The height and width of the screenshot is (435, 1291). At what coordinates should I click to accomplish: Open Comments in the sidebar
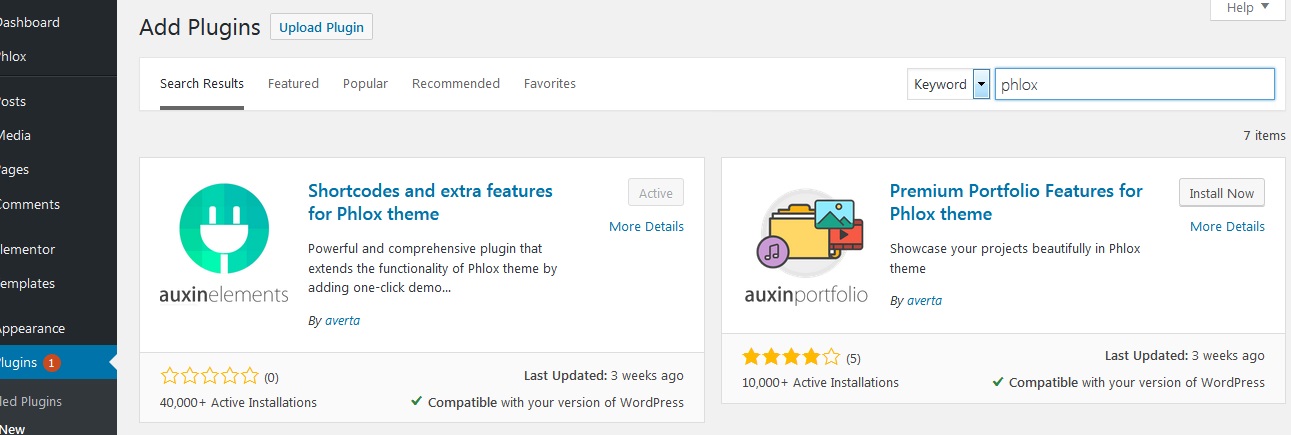[29, 205]
